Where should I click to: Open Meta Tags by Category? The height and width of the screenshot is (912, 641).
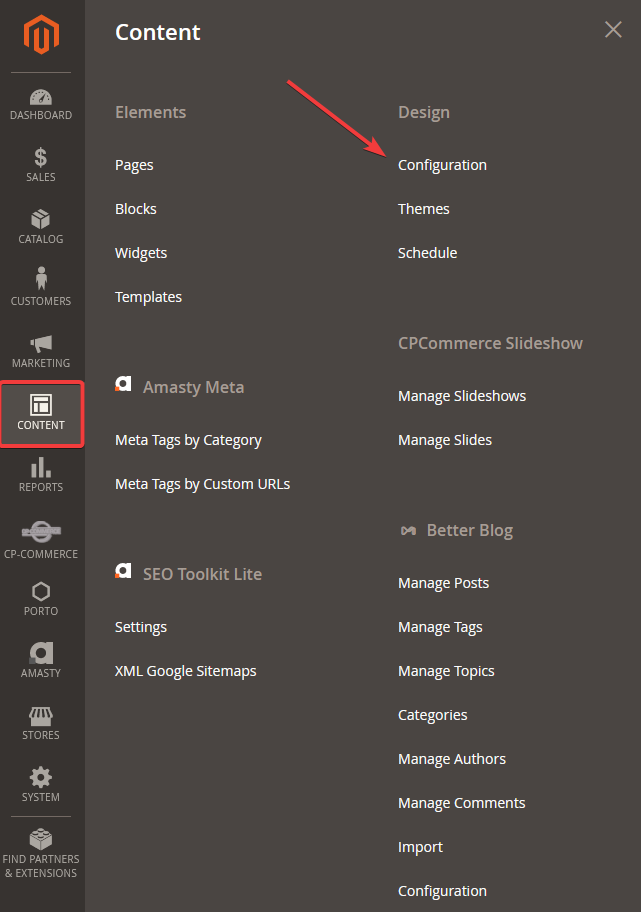(188, 439)
